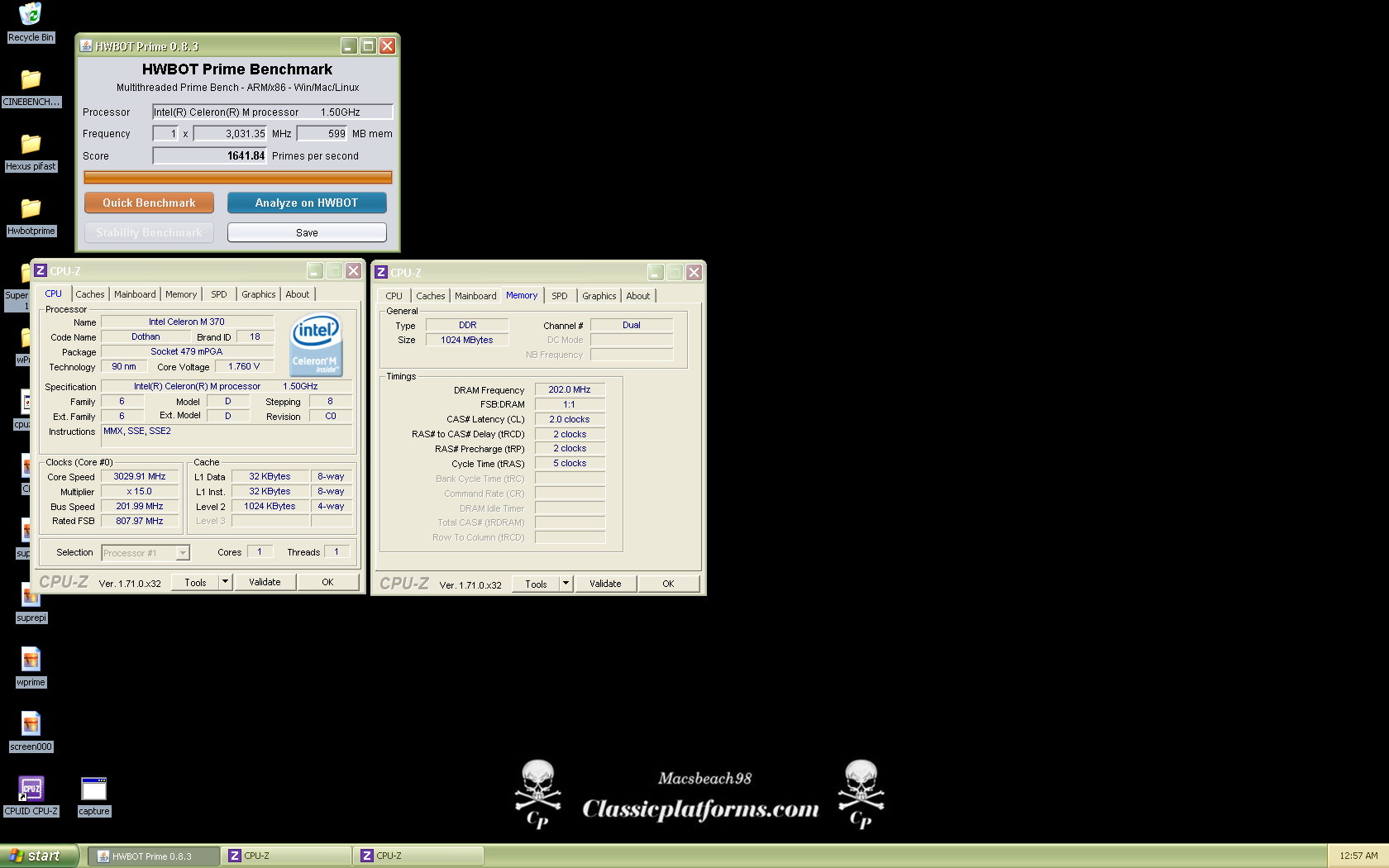Viewport: 1389px width, 868px height.
Task: Expand Tools dropdown arrow in right CPU-Z
Action: pos(566,584)
